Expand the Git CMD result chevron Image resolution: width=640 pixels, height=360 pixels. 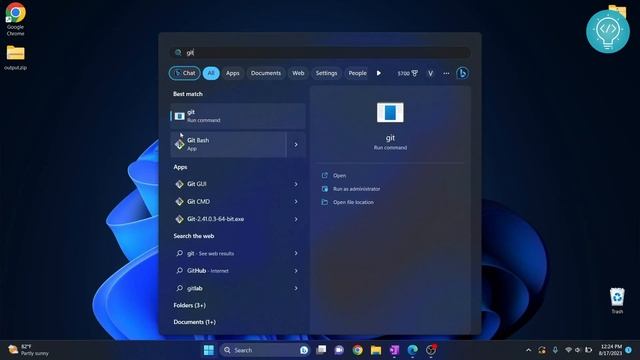click(x=296, y=202)
